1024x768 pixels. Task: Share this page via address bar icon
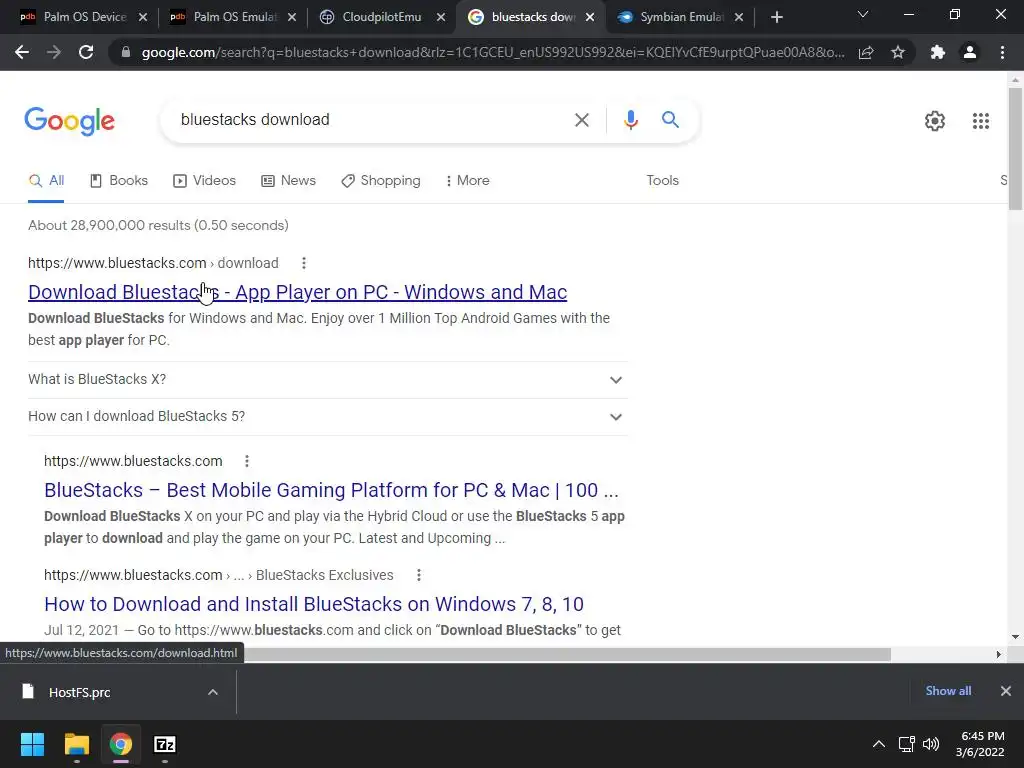(866, 52)
